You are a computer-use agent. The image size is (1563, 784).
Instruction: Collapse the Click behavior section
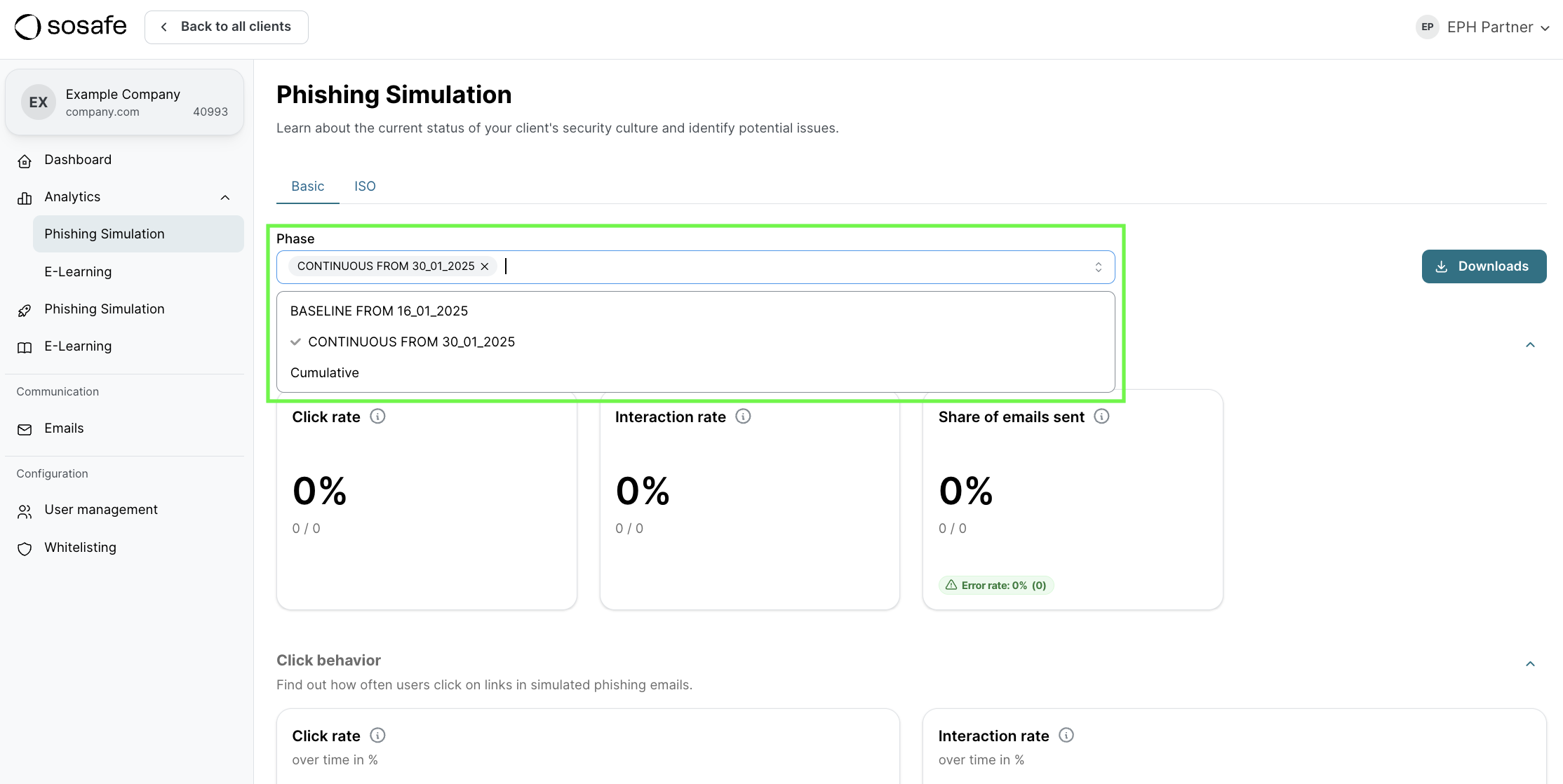1530,663
